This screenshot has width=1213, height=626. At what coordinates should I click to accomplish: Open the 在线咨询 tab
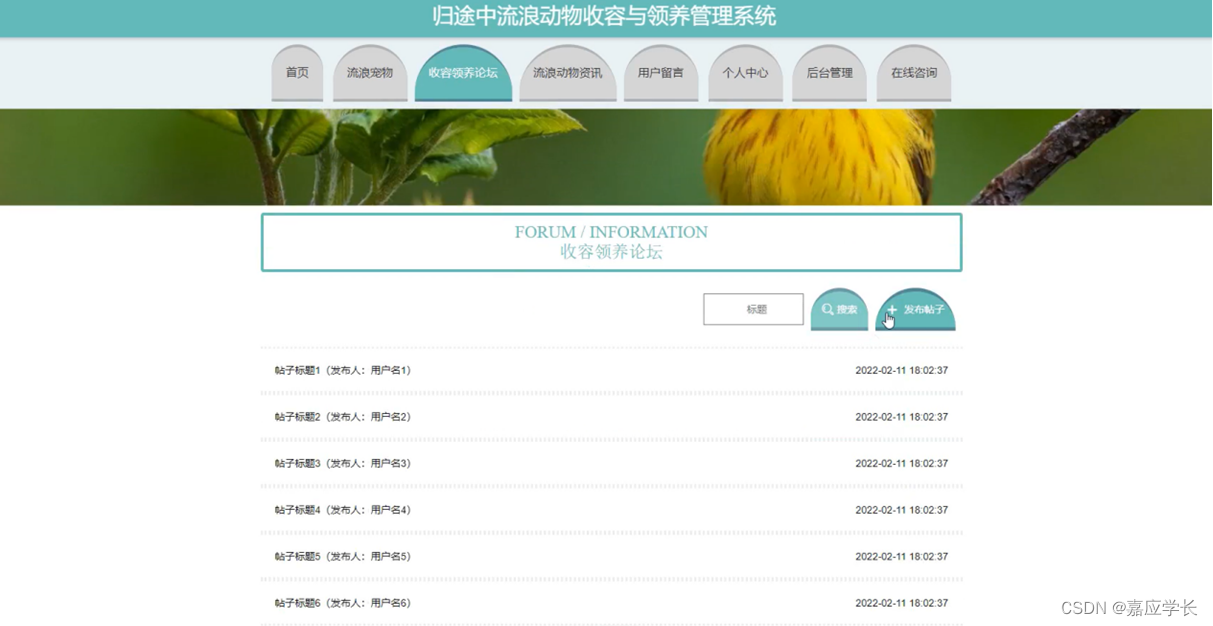click(914, 73)
